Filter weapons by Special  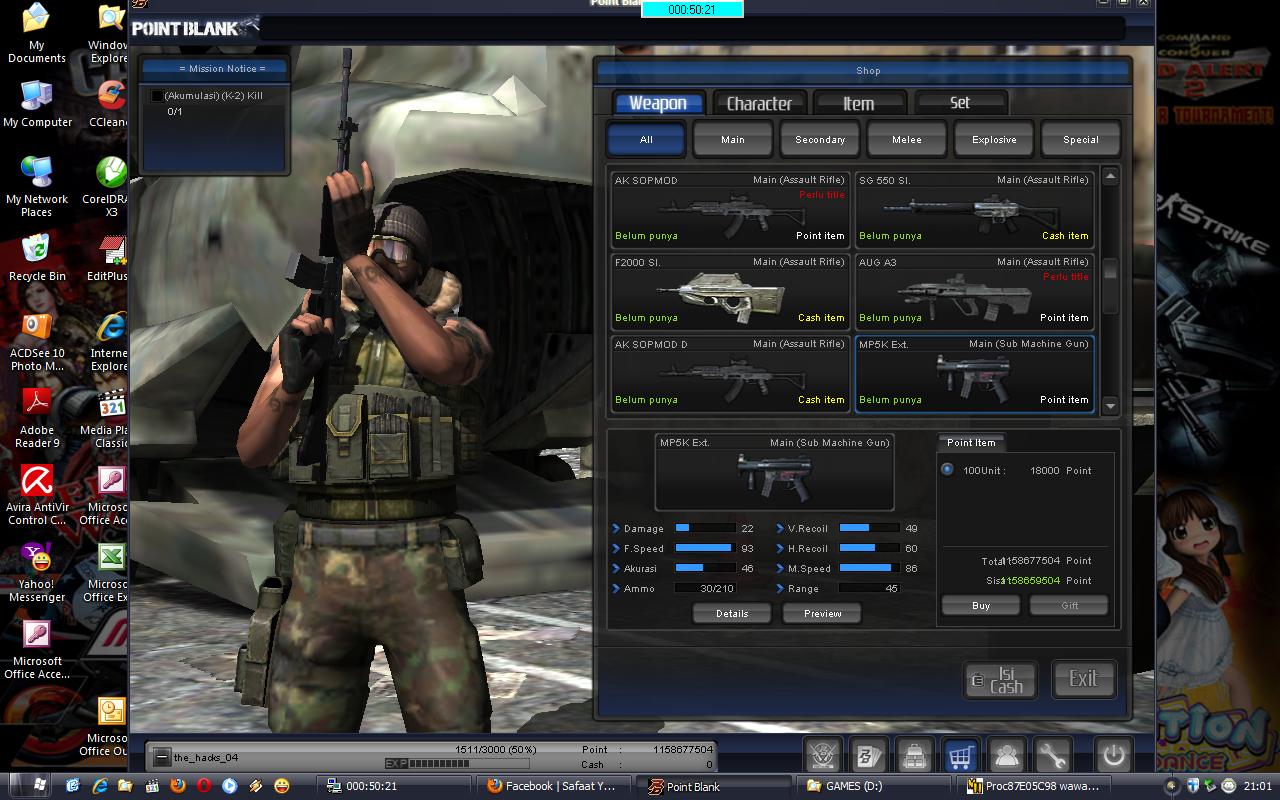tap(1081, 140)
